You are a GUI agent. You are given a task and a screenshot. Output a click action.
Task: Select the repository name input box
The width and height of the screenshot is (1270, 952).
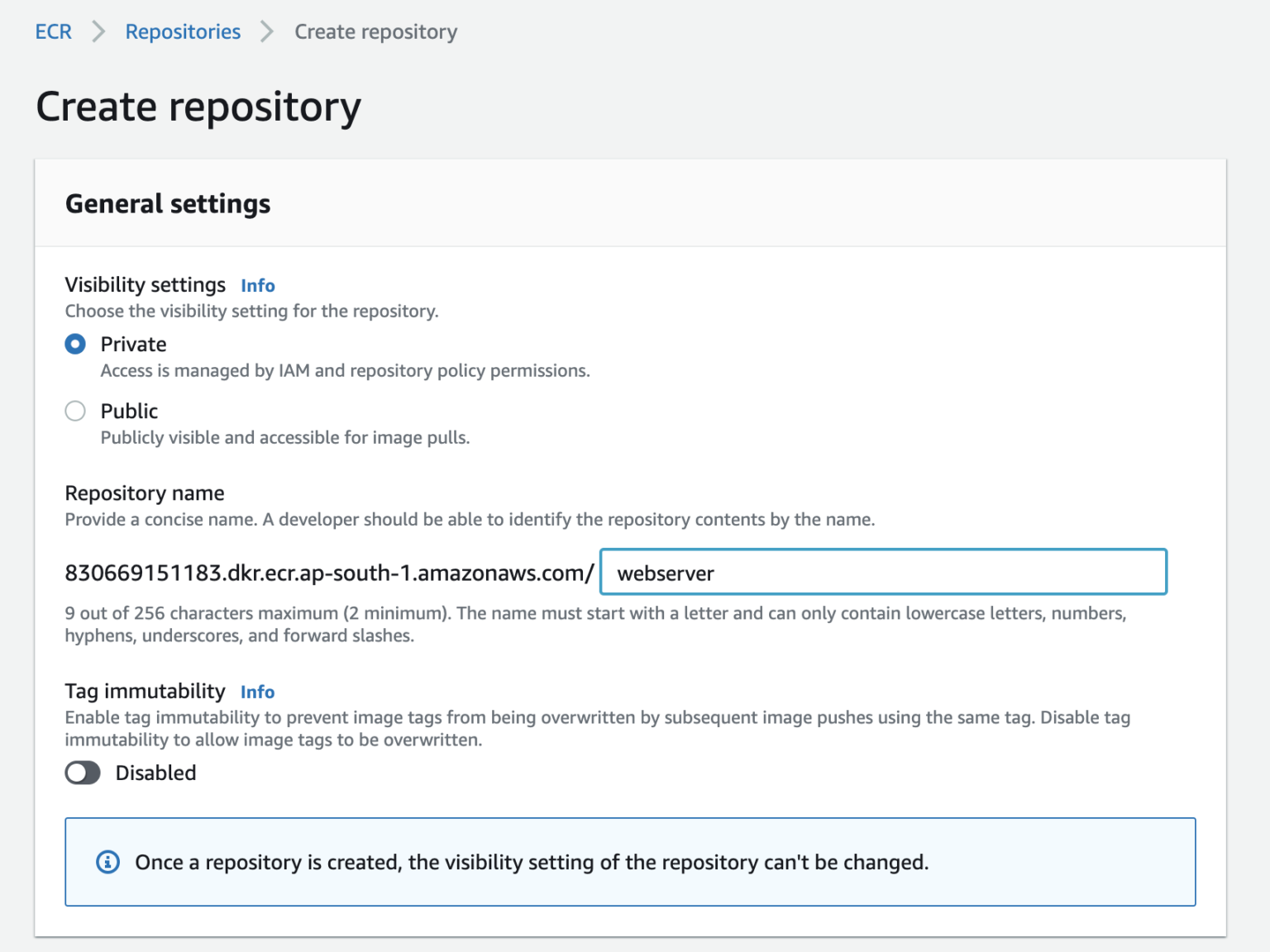pos(882,572)
